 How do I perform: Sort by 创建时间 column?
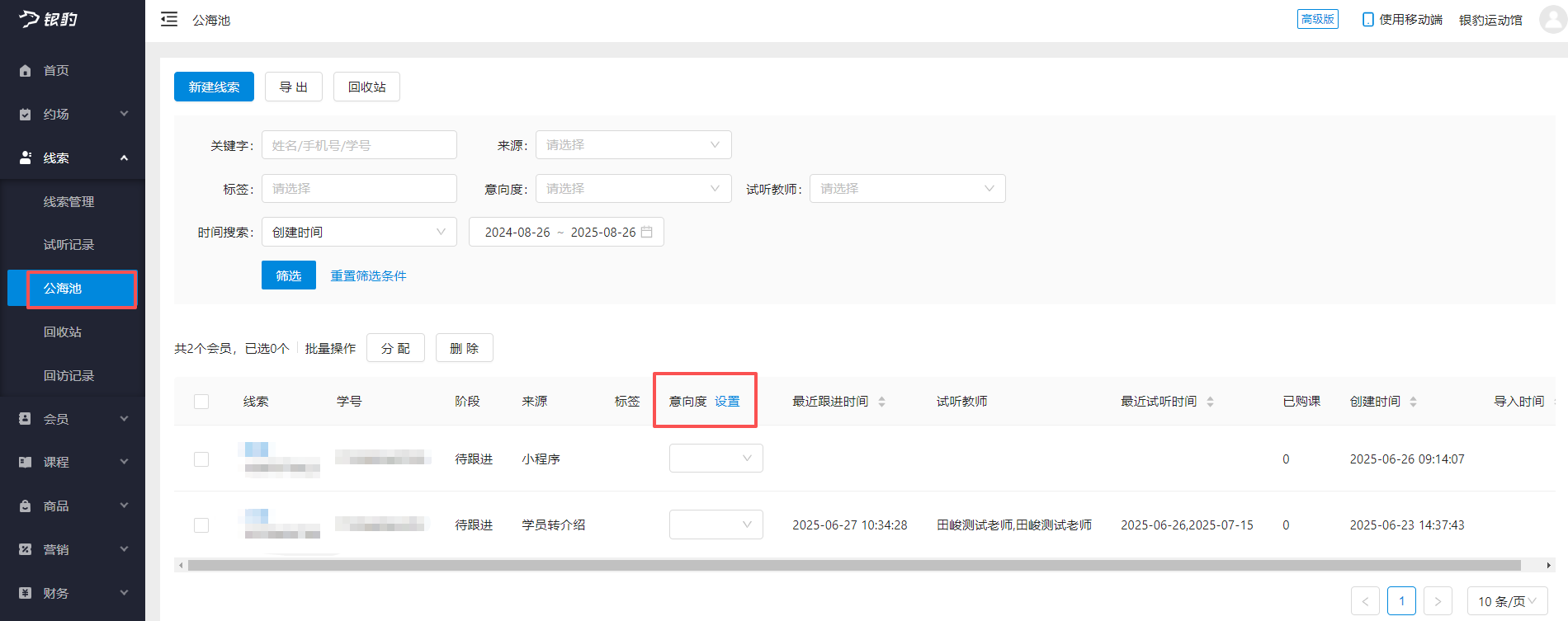point(1413,402)
